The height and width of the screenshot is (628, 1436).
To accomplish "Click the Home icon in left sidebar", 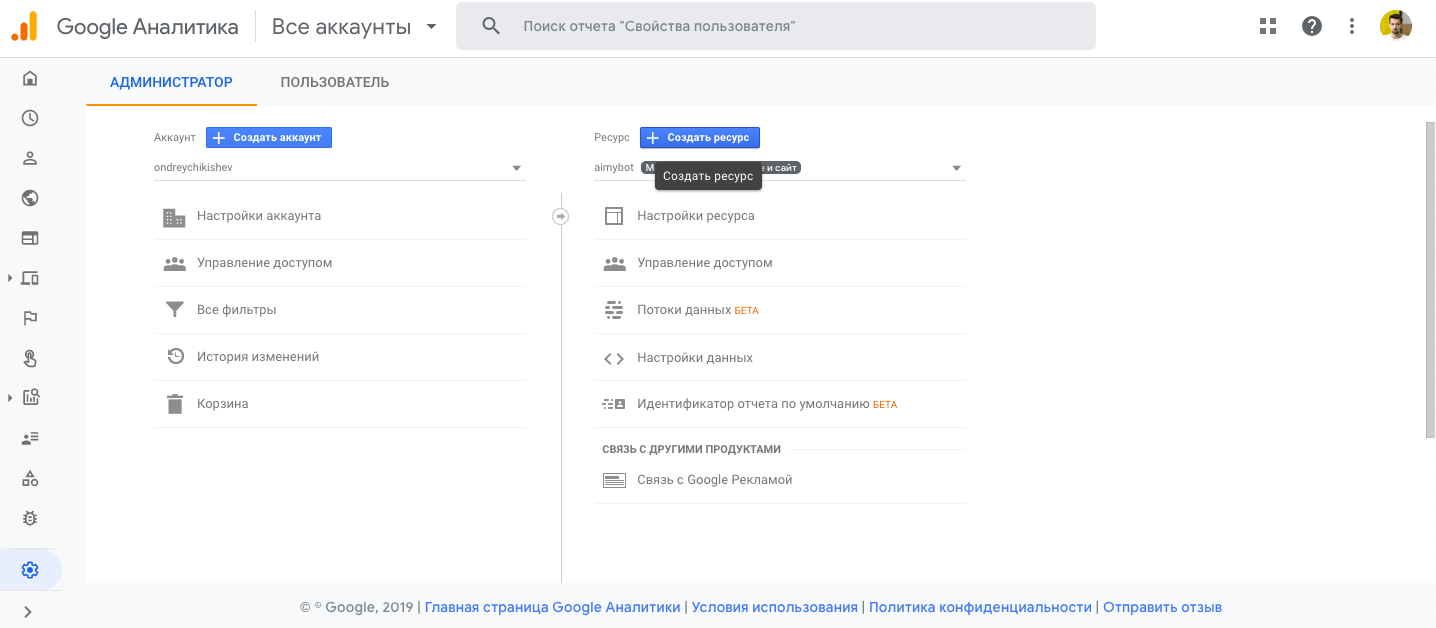I will tap(30, 78).
